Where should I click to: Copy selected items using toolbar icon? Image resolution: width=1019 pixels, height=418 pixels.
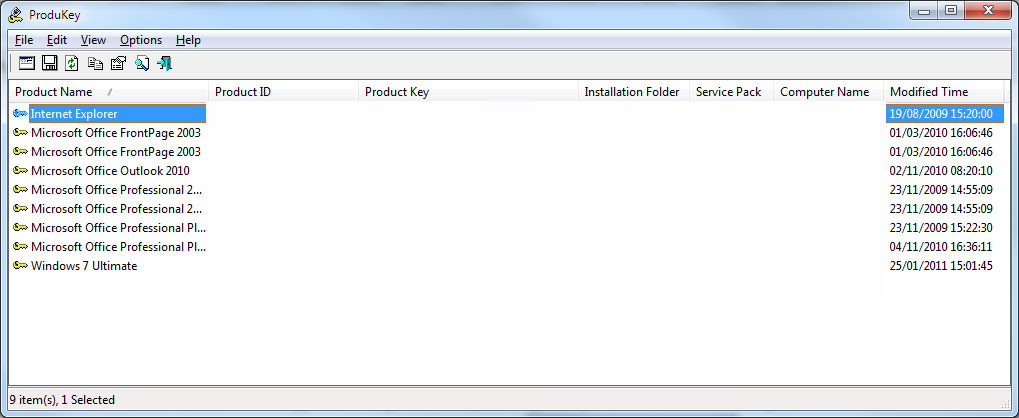96,63
